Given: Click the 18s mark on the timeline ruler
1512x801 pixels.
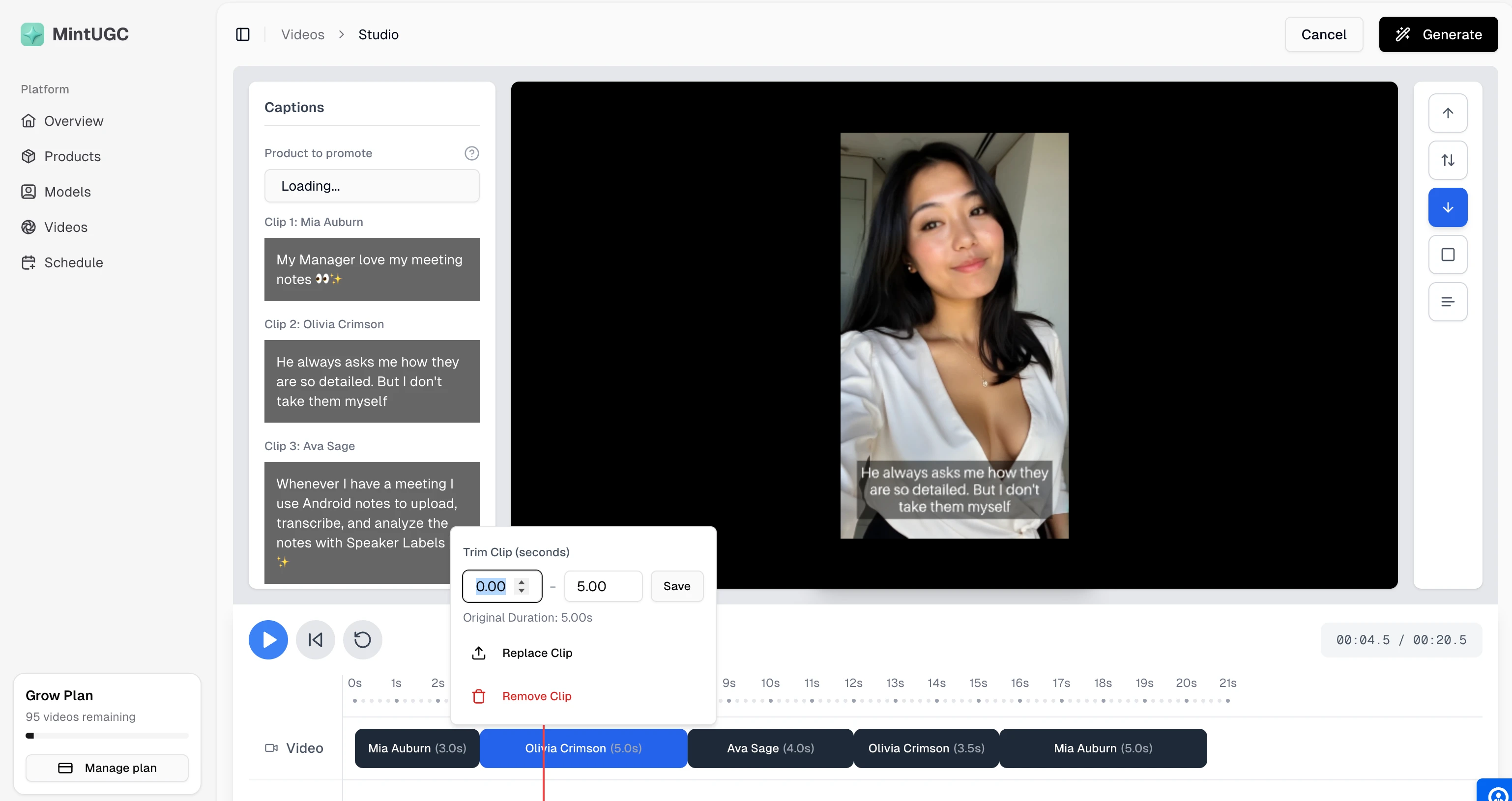Looking at the screenshot, I should click(1103, 684).
